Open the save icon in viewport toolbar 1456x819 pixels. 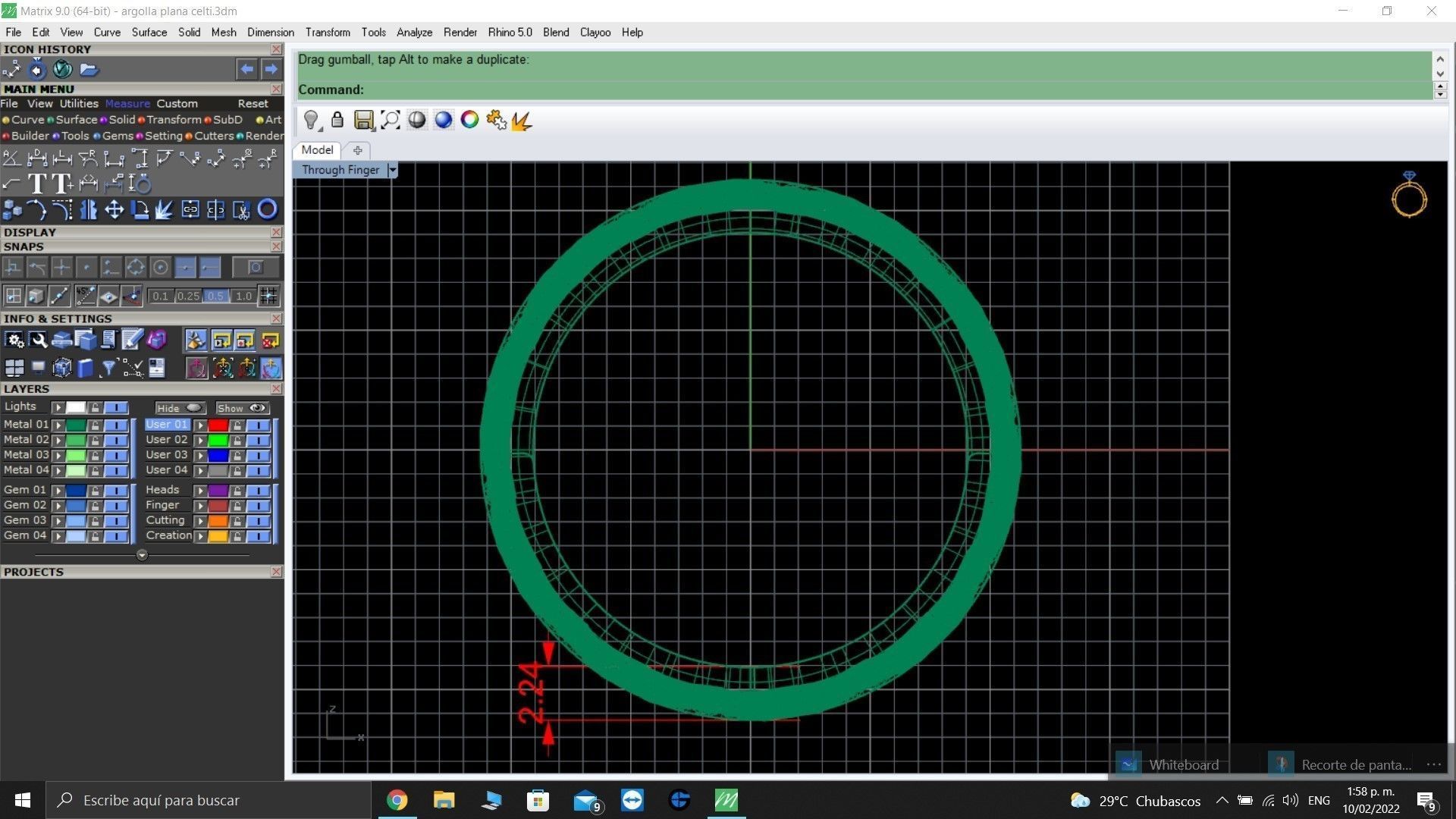click(x=363, y=120)
